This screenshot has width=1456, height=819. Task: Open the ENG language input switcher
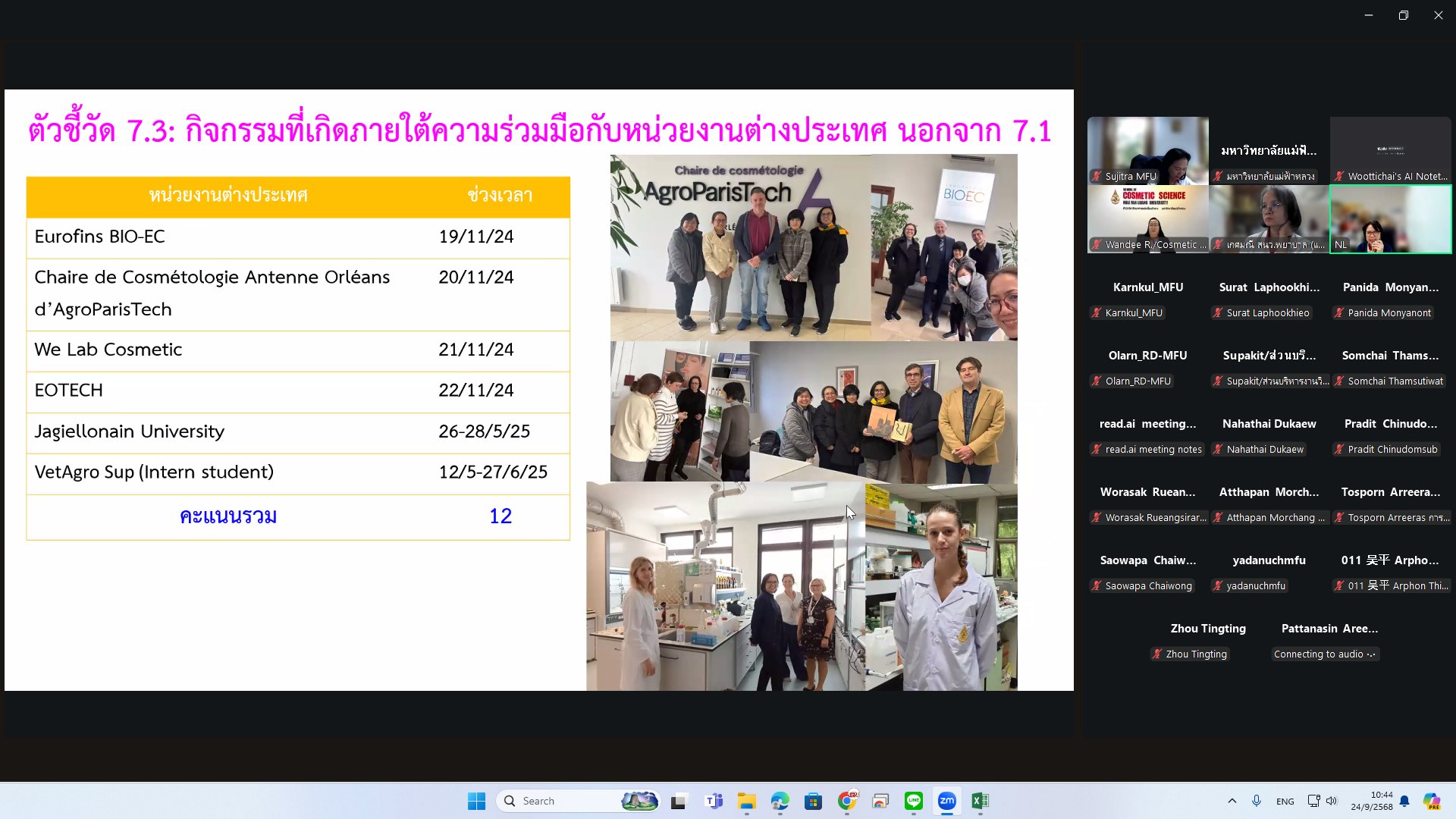click(x=1285, y=801)
